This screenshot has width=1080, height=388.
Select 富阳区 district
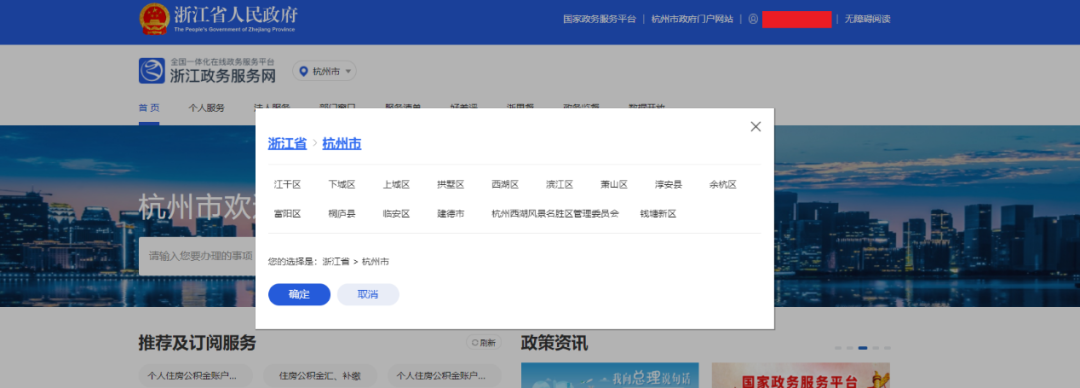pyautogui.click(x=287, y=214)
